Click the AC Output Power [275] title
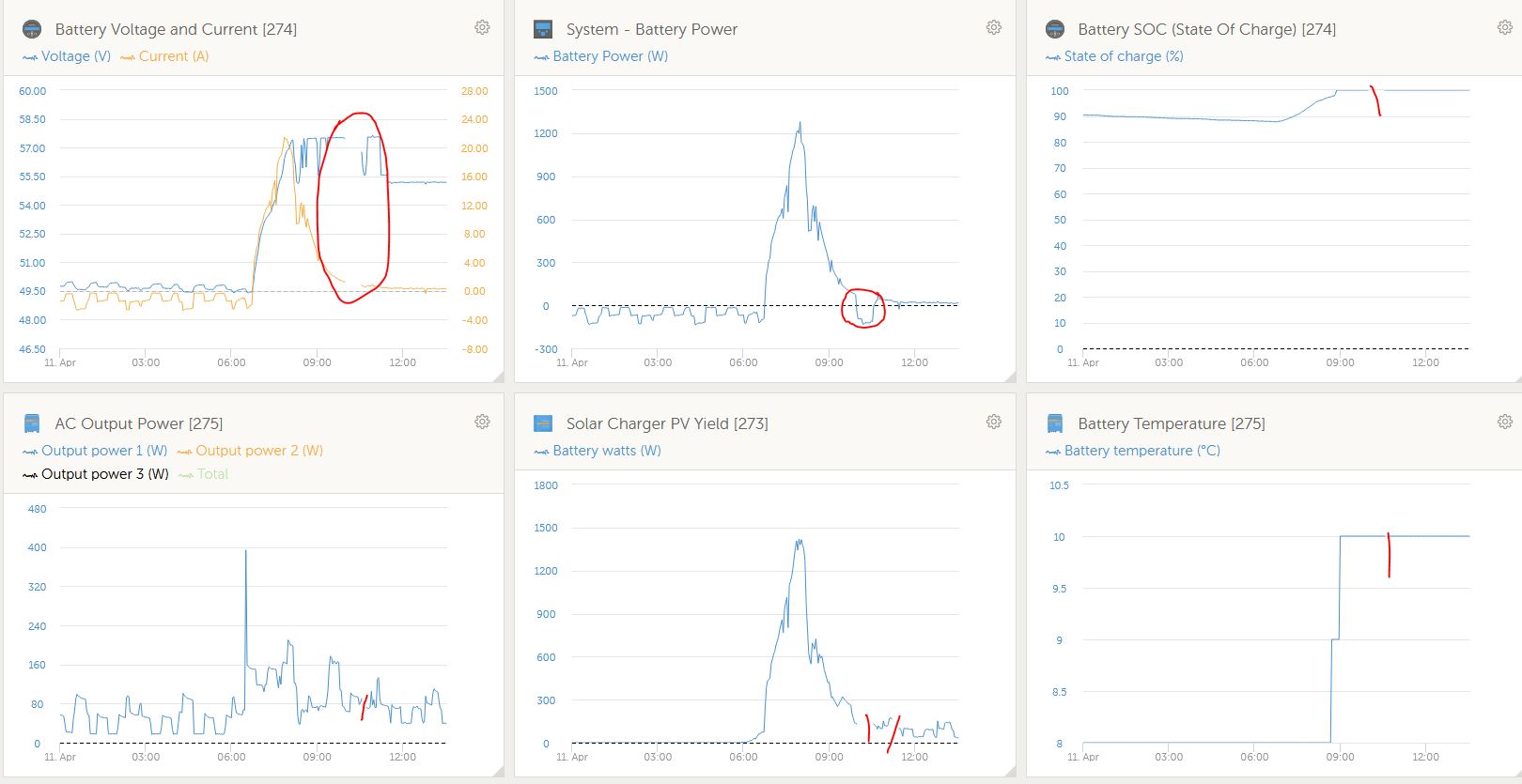This screenshot has height=784, width=1522. click(139, 423)
